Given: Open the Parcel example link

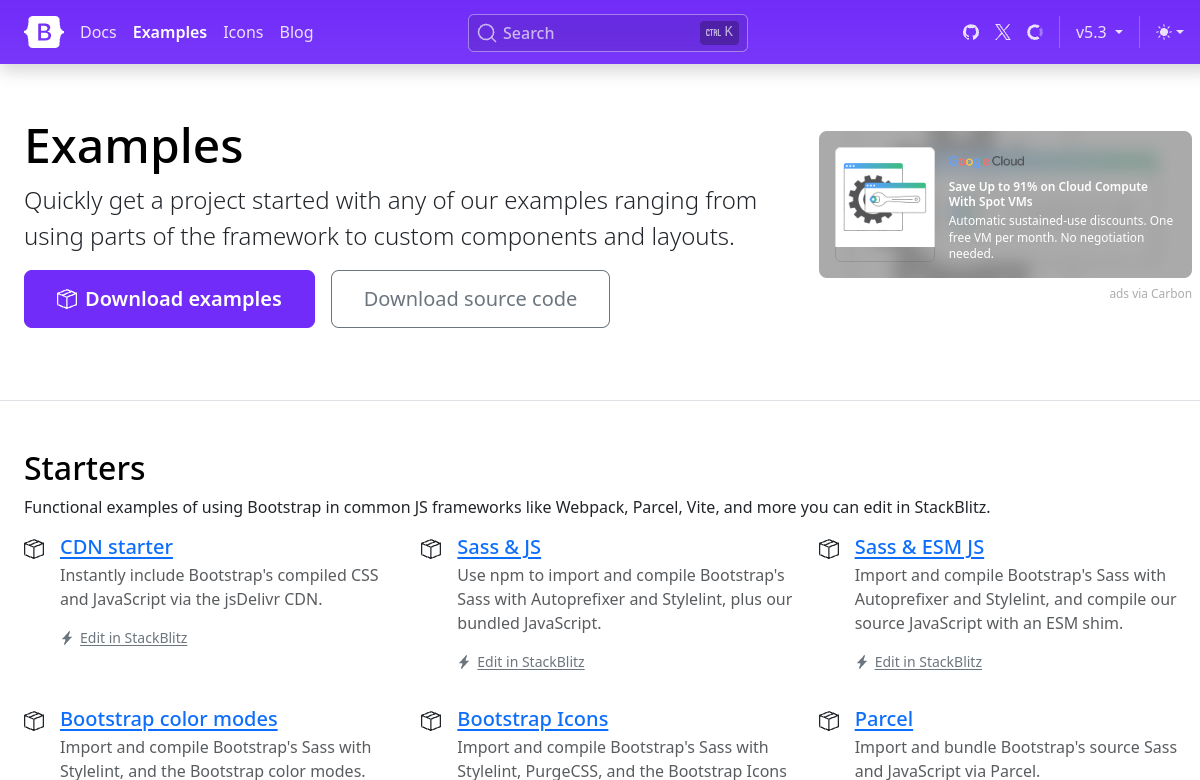Looking at the screenshot, I should point(884,719).
